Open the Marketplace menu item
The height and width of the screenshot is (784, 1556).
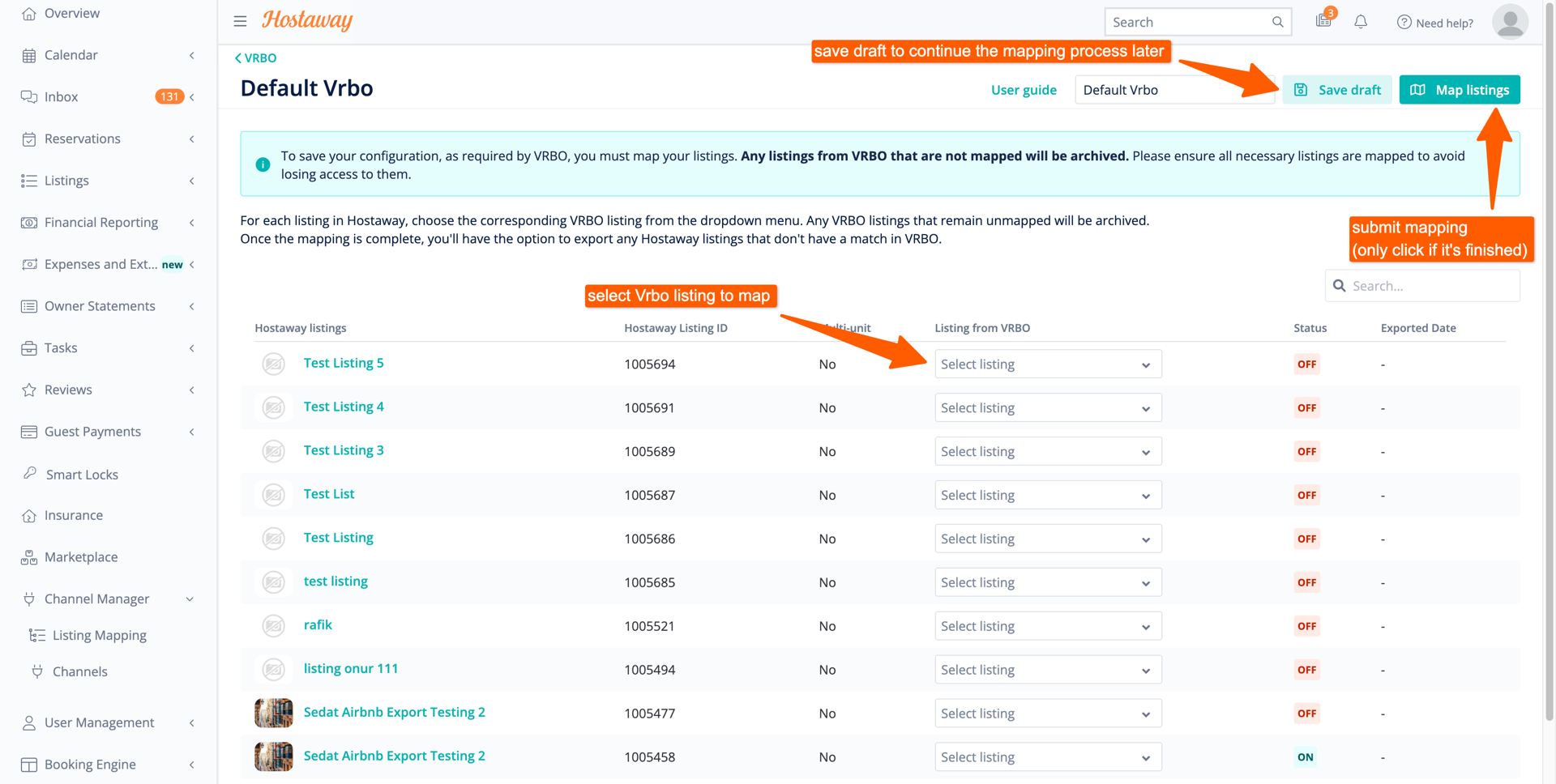click(x=81, y=557)
